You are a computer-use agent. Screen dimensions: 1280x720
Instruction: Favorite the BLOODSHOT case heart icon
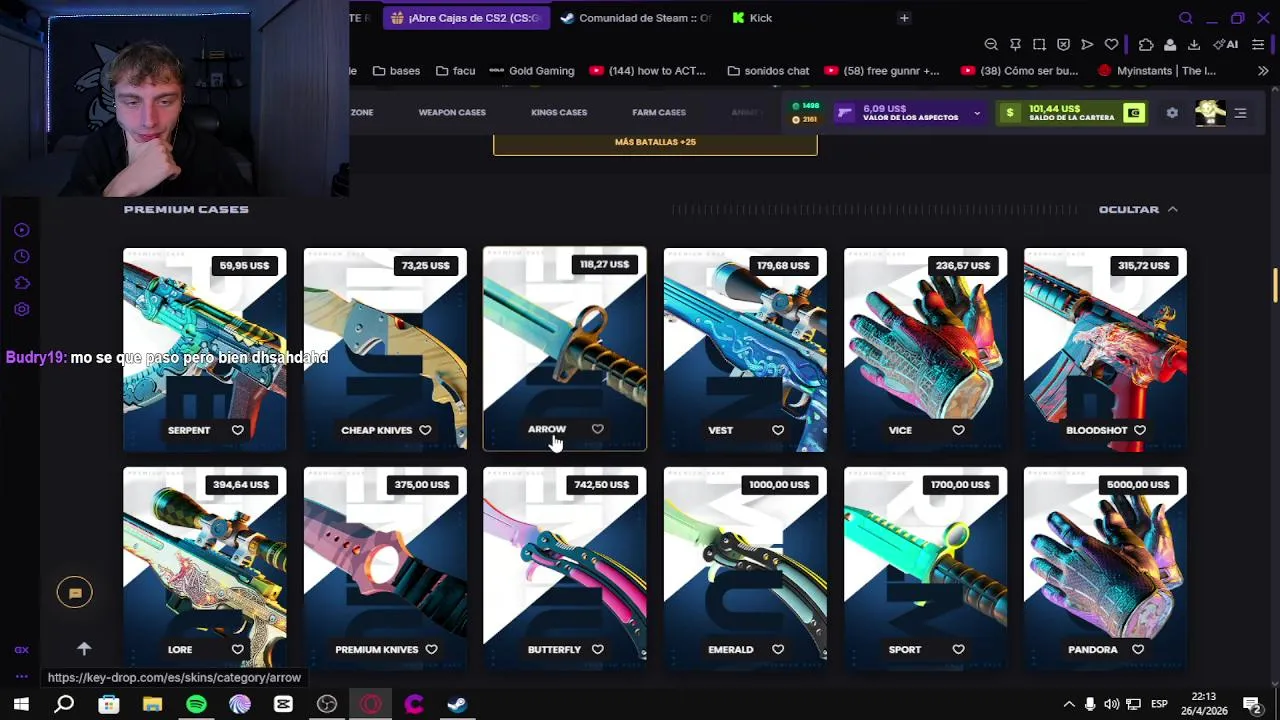[x=1140, y=430]
